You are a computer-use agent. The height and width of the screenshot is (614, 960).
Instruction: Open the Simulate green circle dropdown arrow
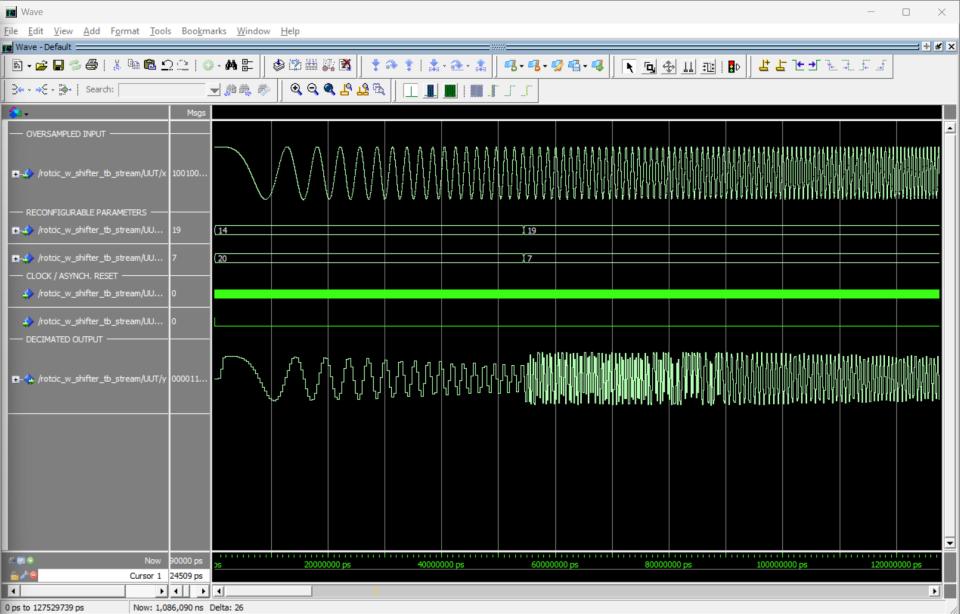coord(219,66)
